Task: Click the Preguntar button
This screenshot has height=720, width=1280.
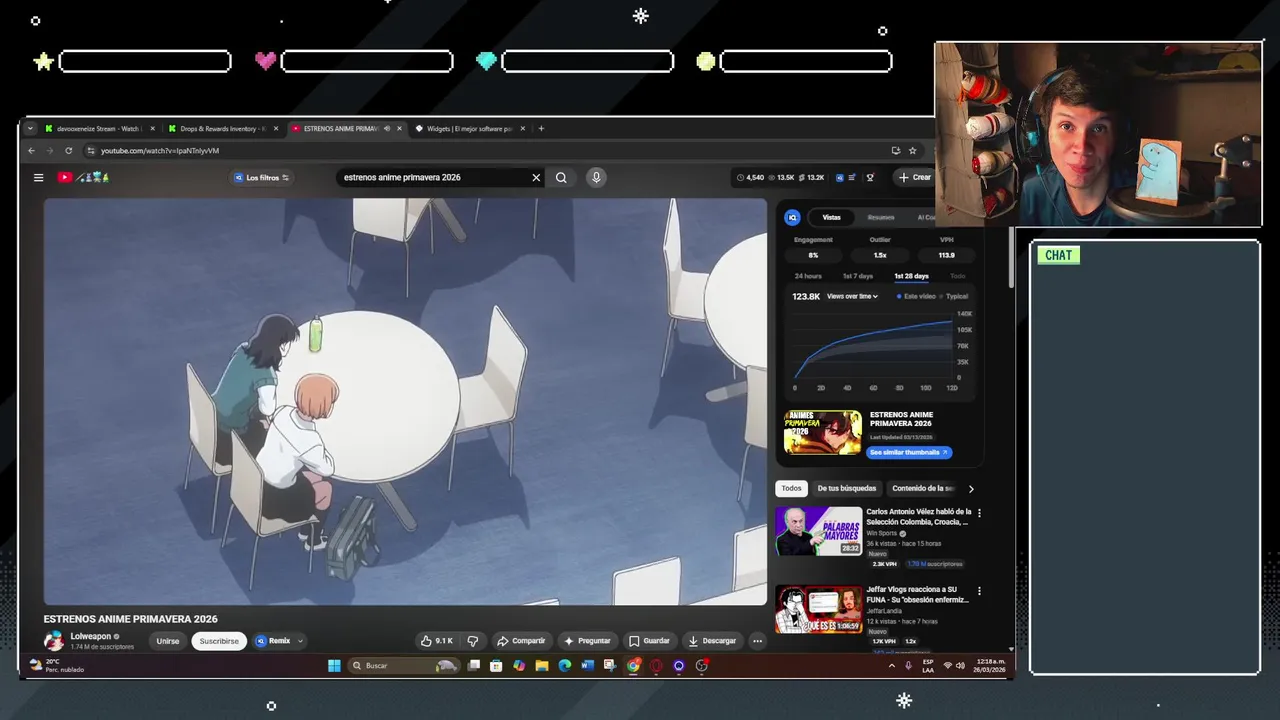Action: [587, 641]
